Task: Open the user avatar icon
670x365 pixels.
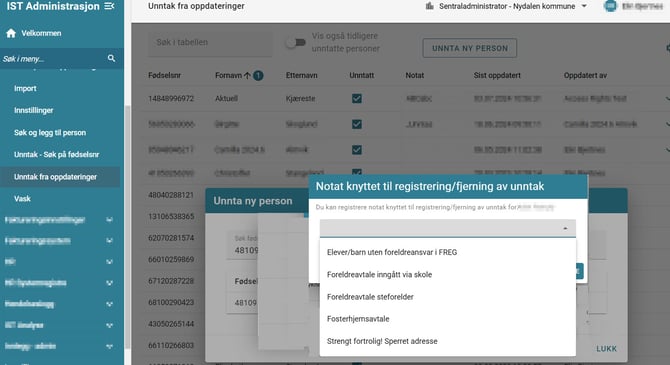Action: pos(610,6)
